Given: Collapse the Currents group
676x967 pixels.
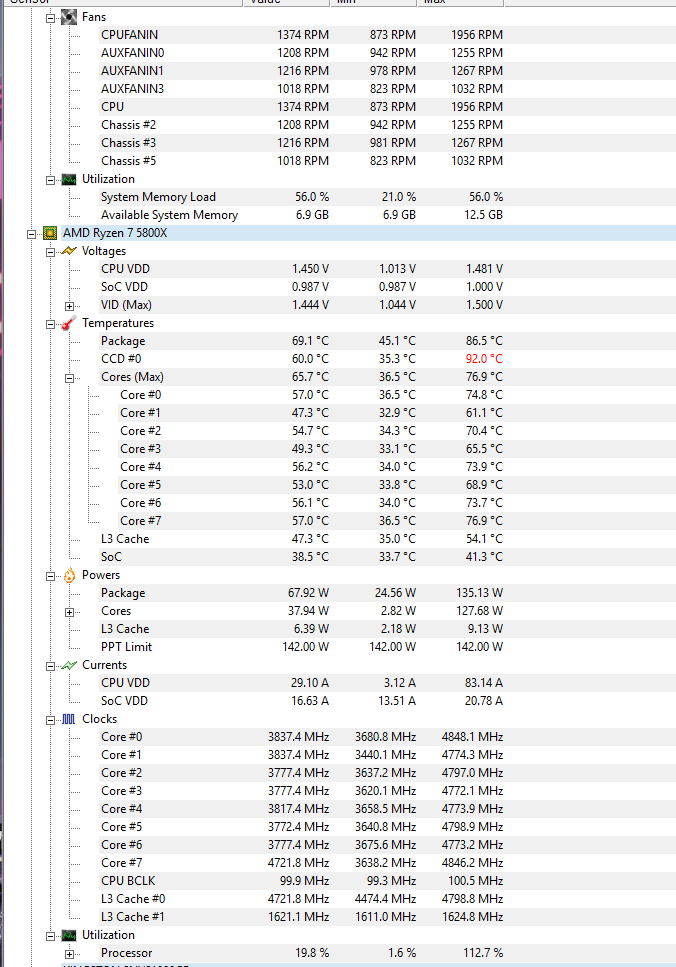Looking at the screenshot, I should pyautogui.click(x=50, y=666).
